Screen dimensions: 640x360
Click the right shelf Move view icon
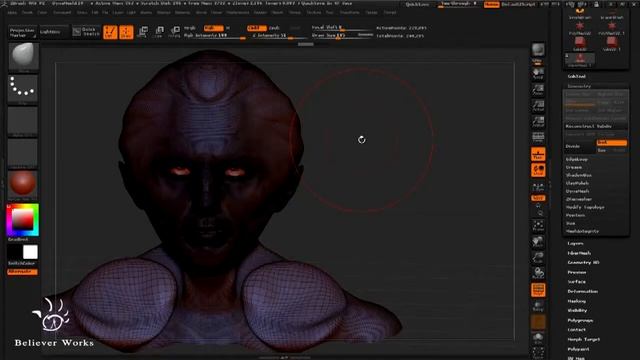538,242
